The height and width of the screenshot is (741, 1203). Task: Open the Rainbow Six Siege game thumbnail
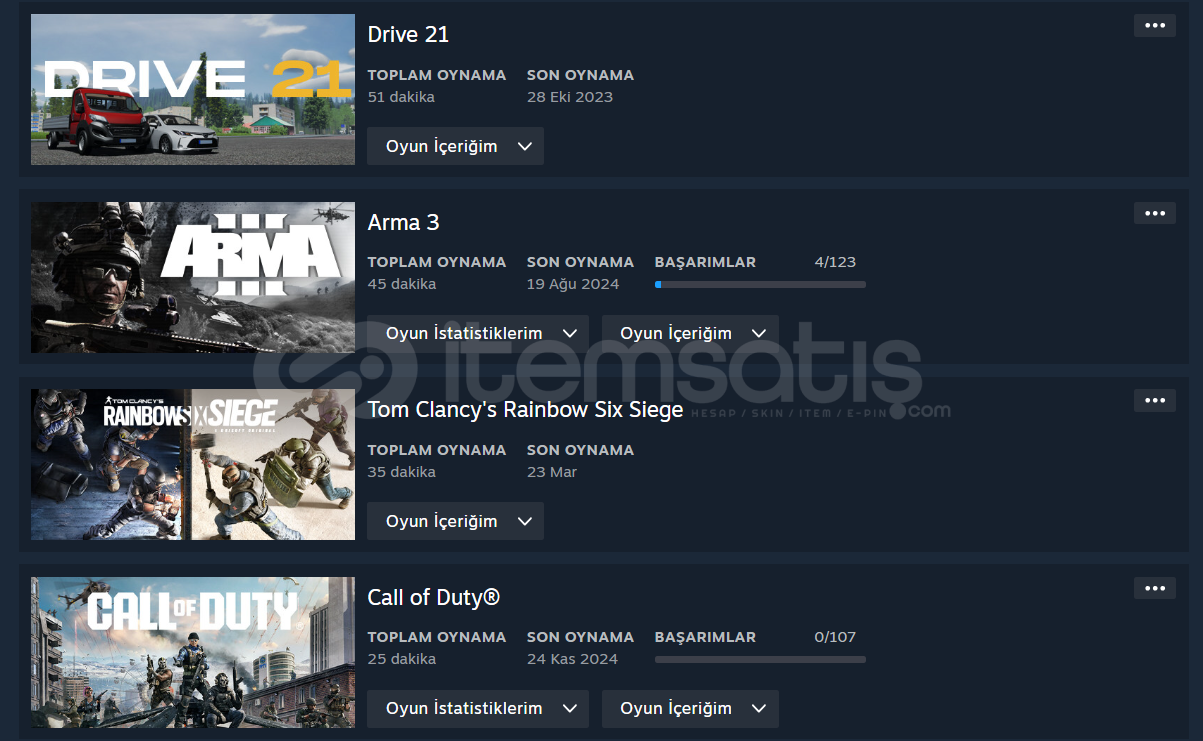(193, 464)
